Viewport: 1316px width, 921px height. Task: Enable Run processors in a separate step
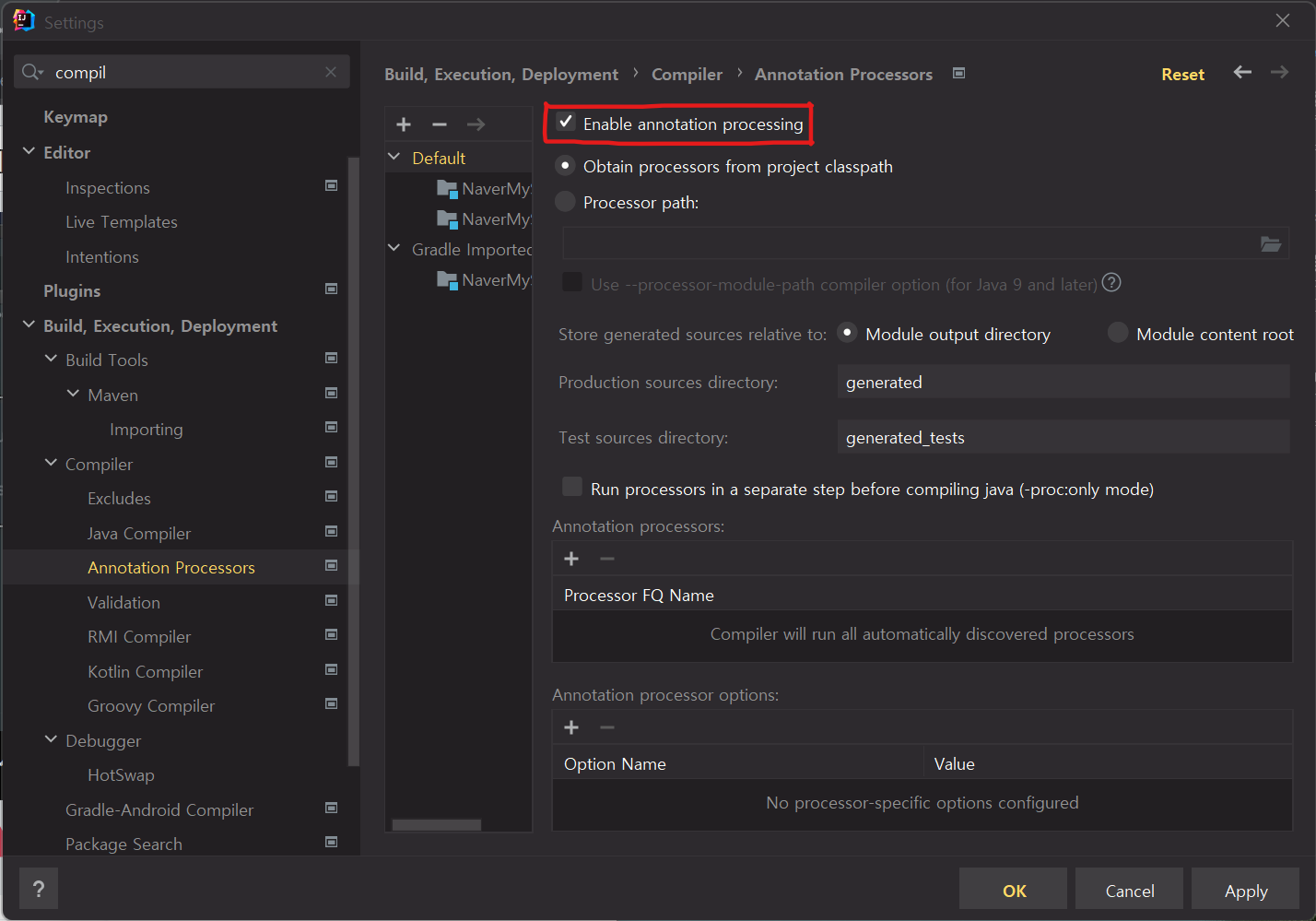572,489
